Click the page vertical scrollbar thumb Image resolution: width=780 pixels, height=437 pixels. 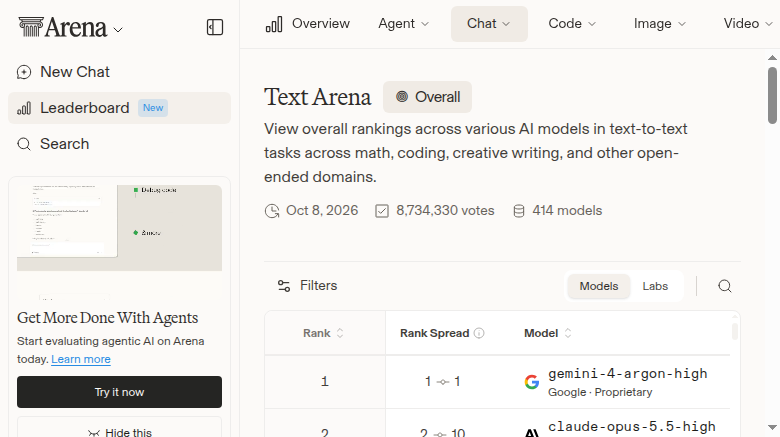(772, 96)
